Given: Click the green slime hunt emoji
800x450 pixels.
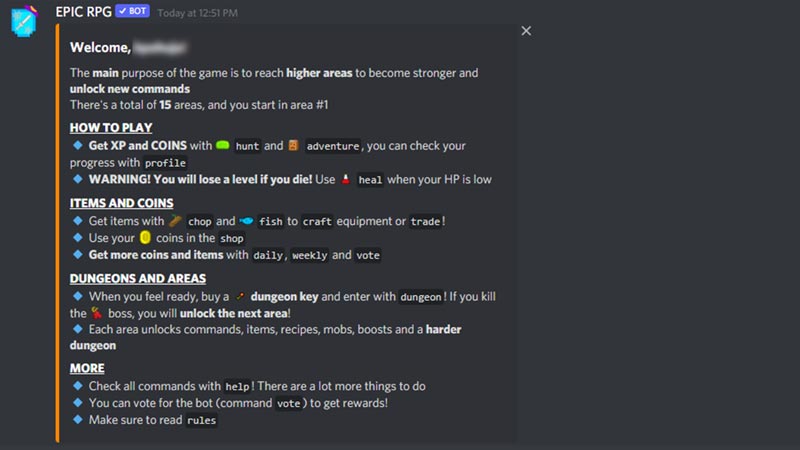Looking at the screenshot, I should [x=222, y=145].
